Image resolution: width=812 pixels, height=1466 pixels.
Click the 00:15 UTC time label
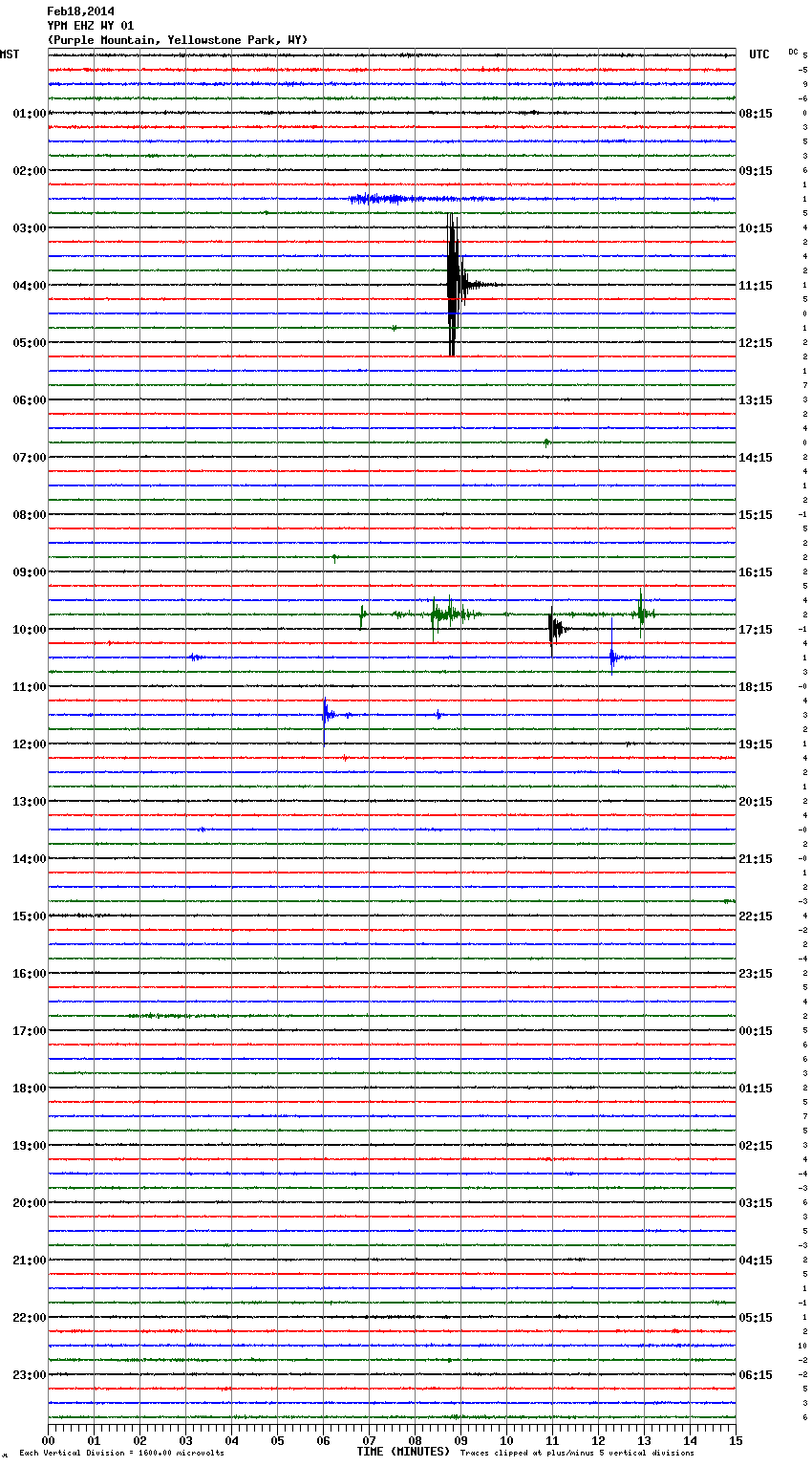[756, 1031]
